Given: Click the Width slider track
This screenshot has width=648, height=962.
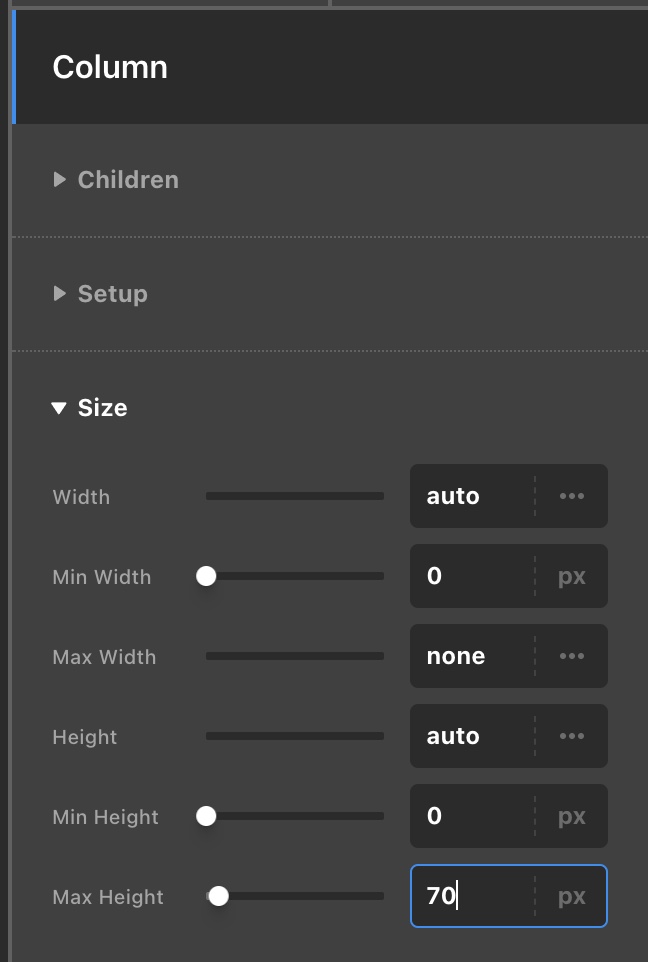Looking at the screenshot, I should (x=295, y=496).
